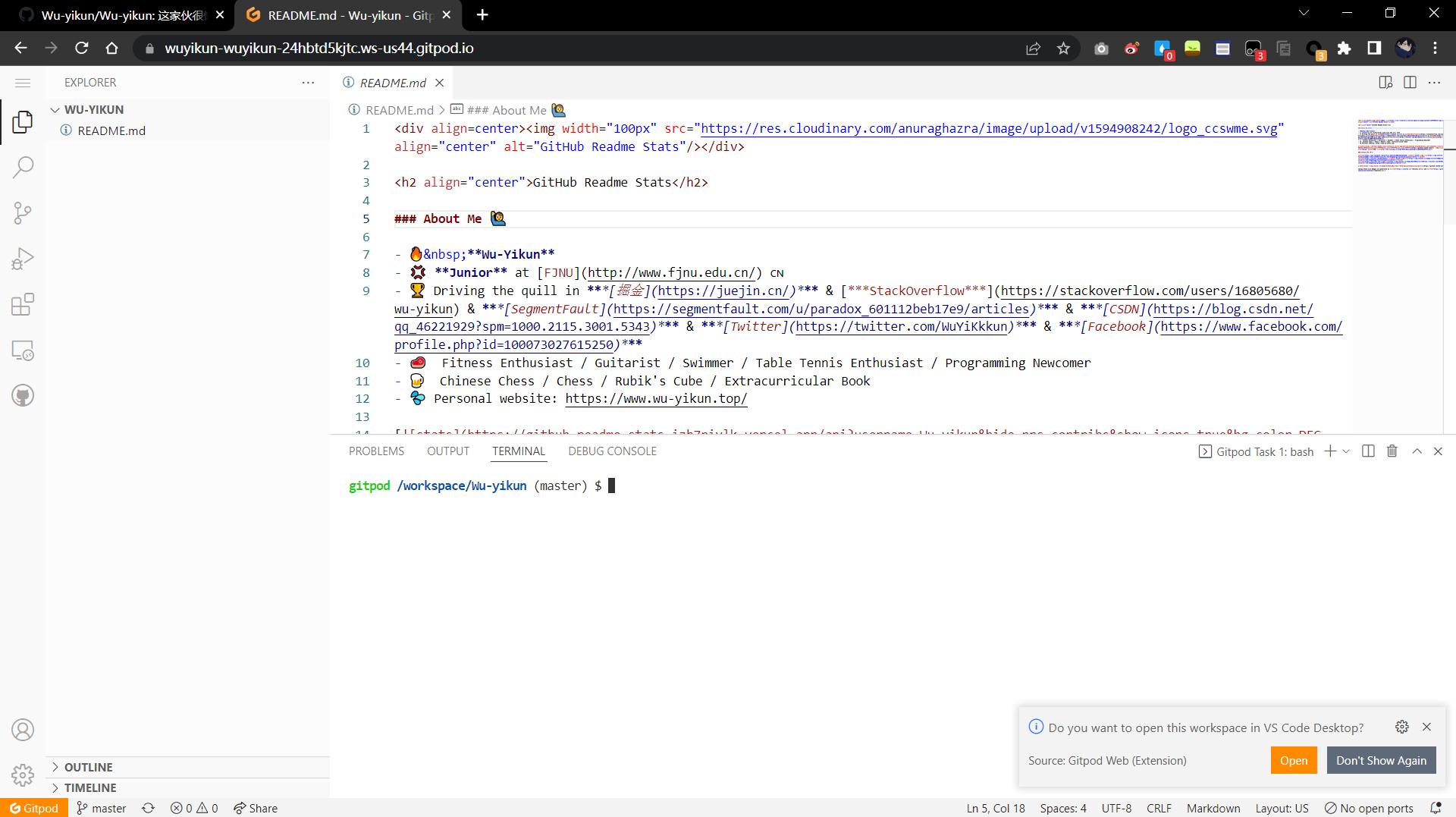Click the Share status bar button
The width and height of the screenshot is (1456, 817).
[x=256, y=808]
